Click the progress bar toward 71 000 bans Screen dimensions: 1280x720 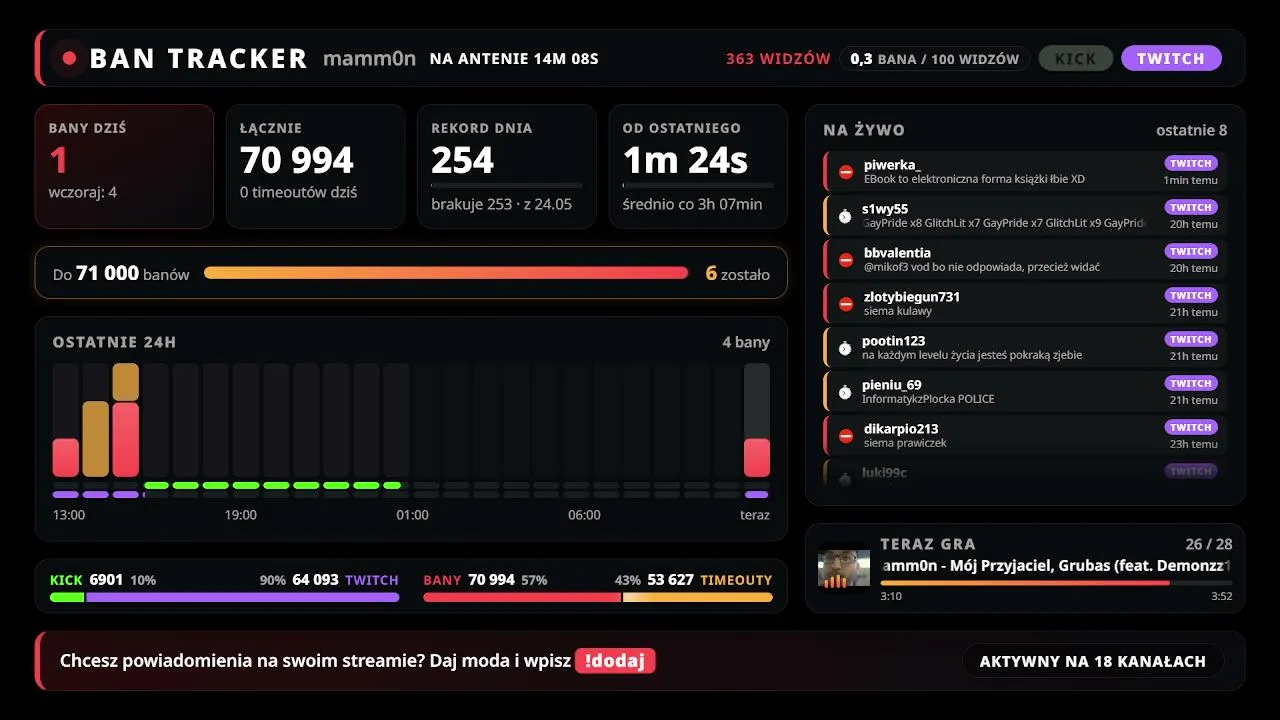[x=446, y=272]
